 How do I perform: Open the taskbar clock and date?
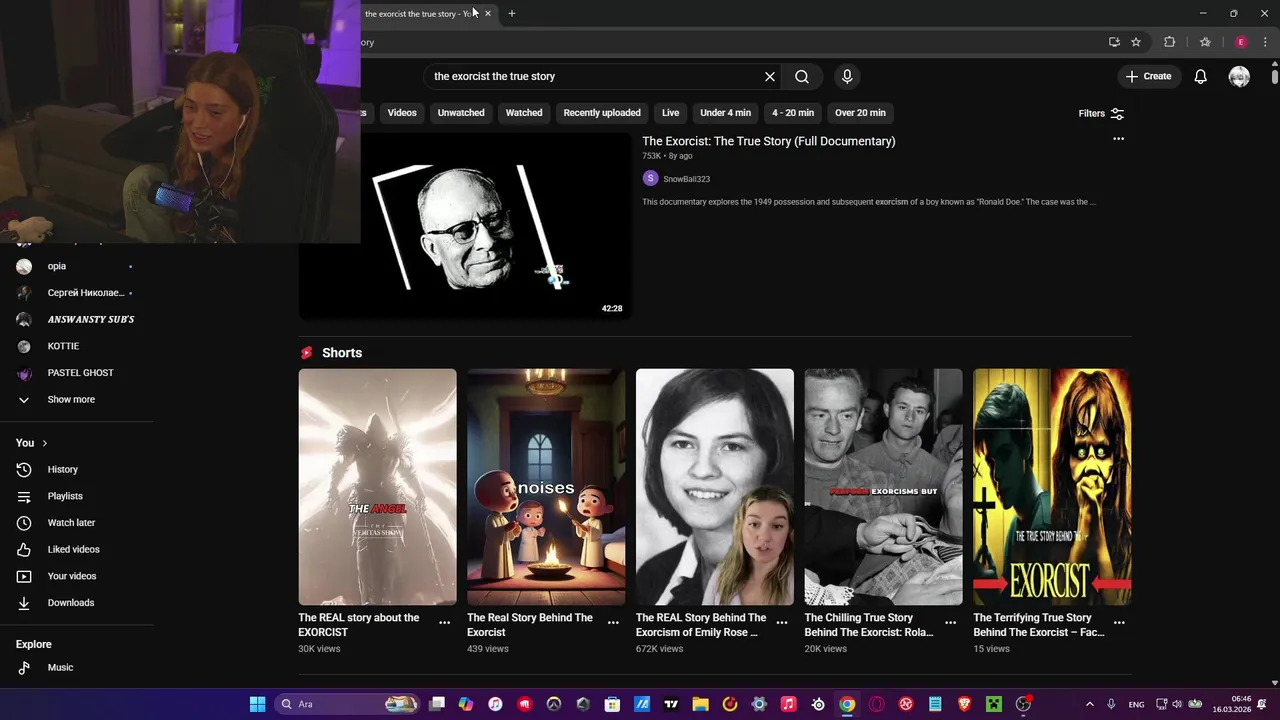pos(1232,704)
